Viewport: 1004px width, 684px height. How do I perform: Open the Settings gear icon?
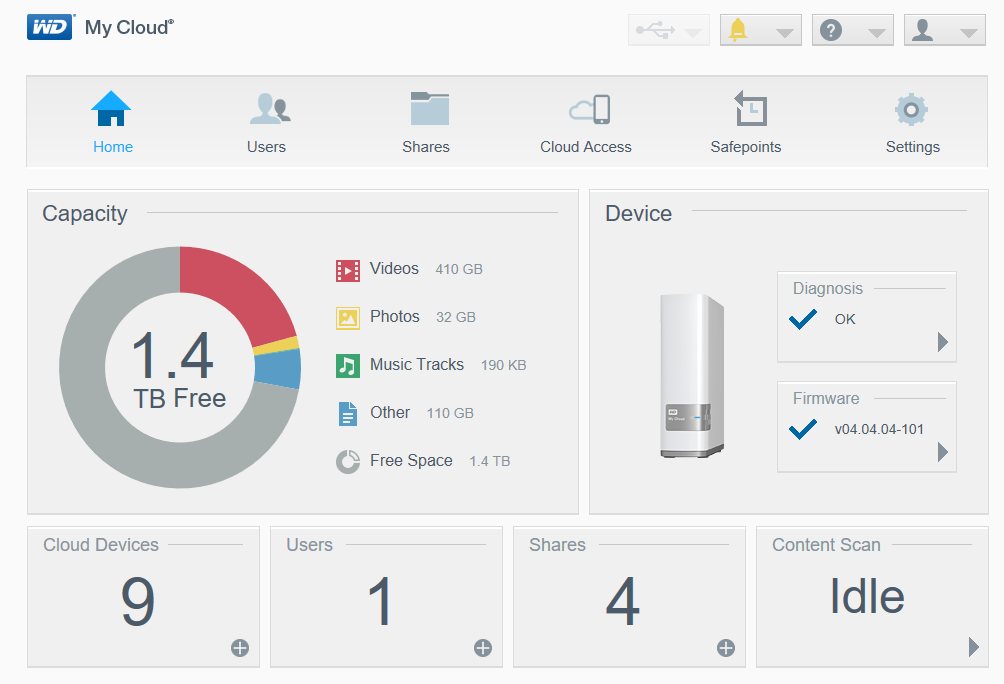coord(911,109)
